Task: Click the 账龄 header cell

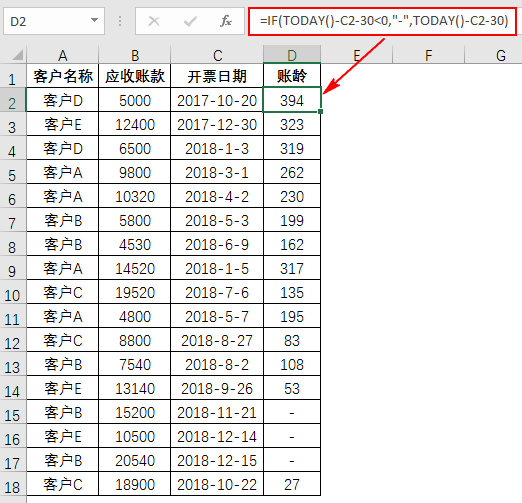Action: pyautogui.click(x=292, y=76)
